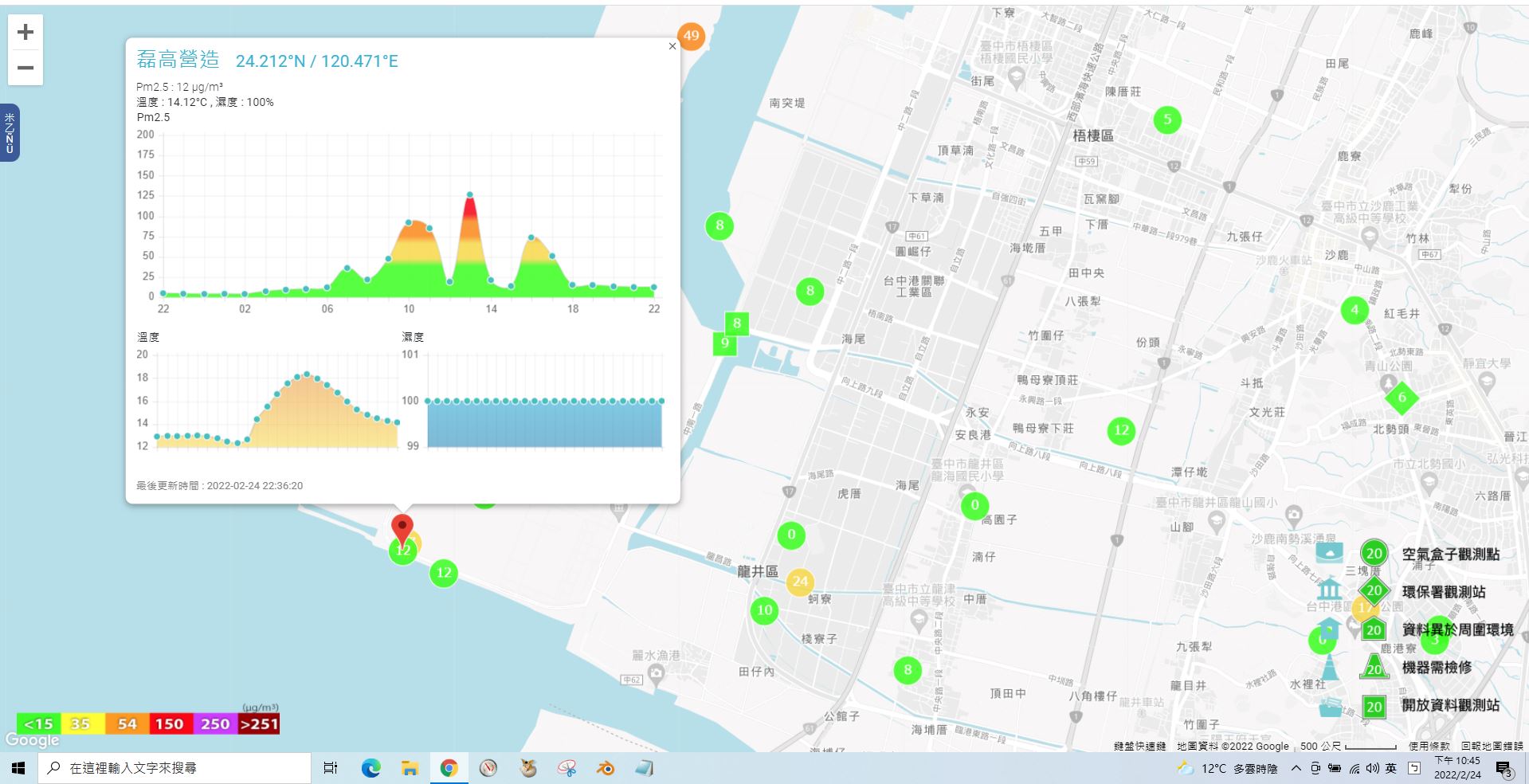Open Task View from the taskbar
The height and width of the screenshot is (784, 1529).
coord(330,768)
